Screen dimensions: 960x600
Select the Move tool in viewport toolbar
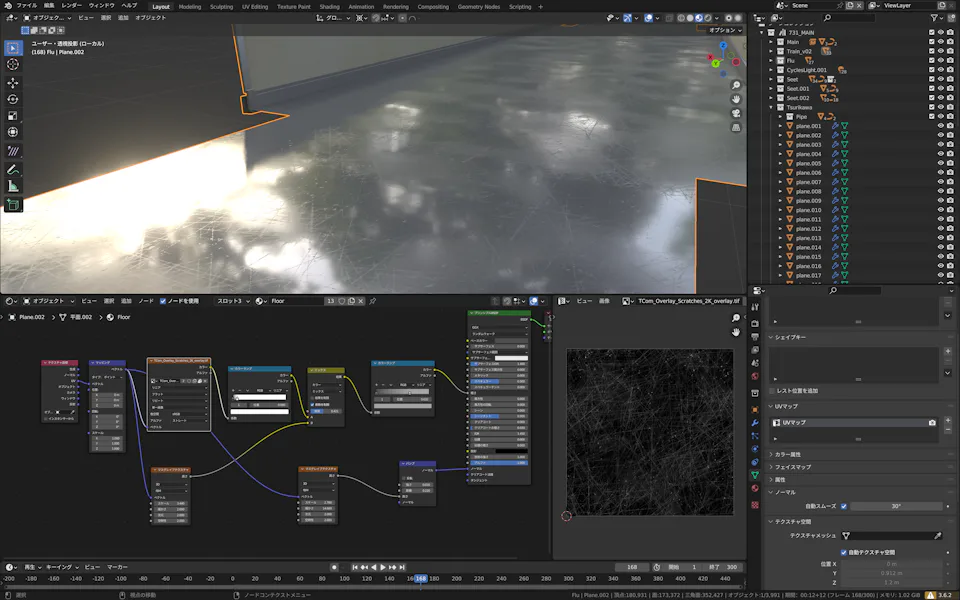13,82
